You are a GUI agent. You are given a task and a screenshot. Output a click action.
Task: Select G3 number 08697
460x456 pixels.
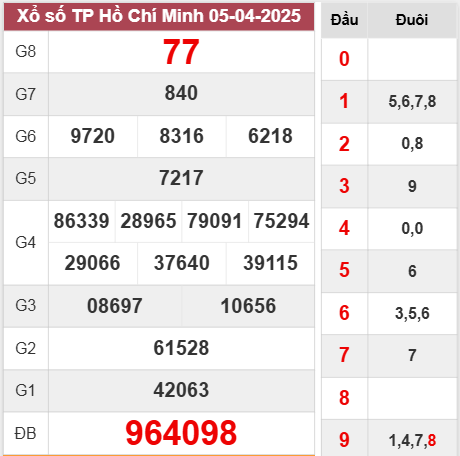[115, 306]
